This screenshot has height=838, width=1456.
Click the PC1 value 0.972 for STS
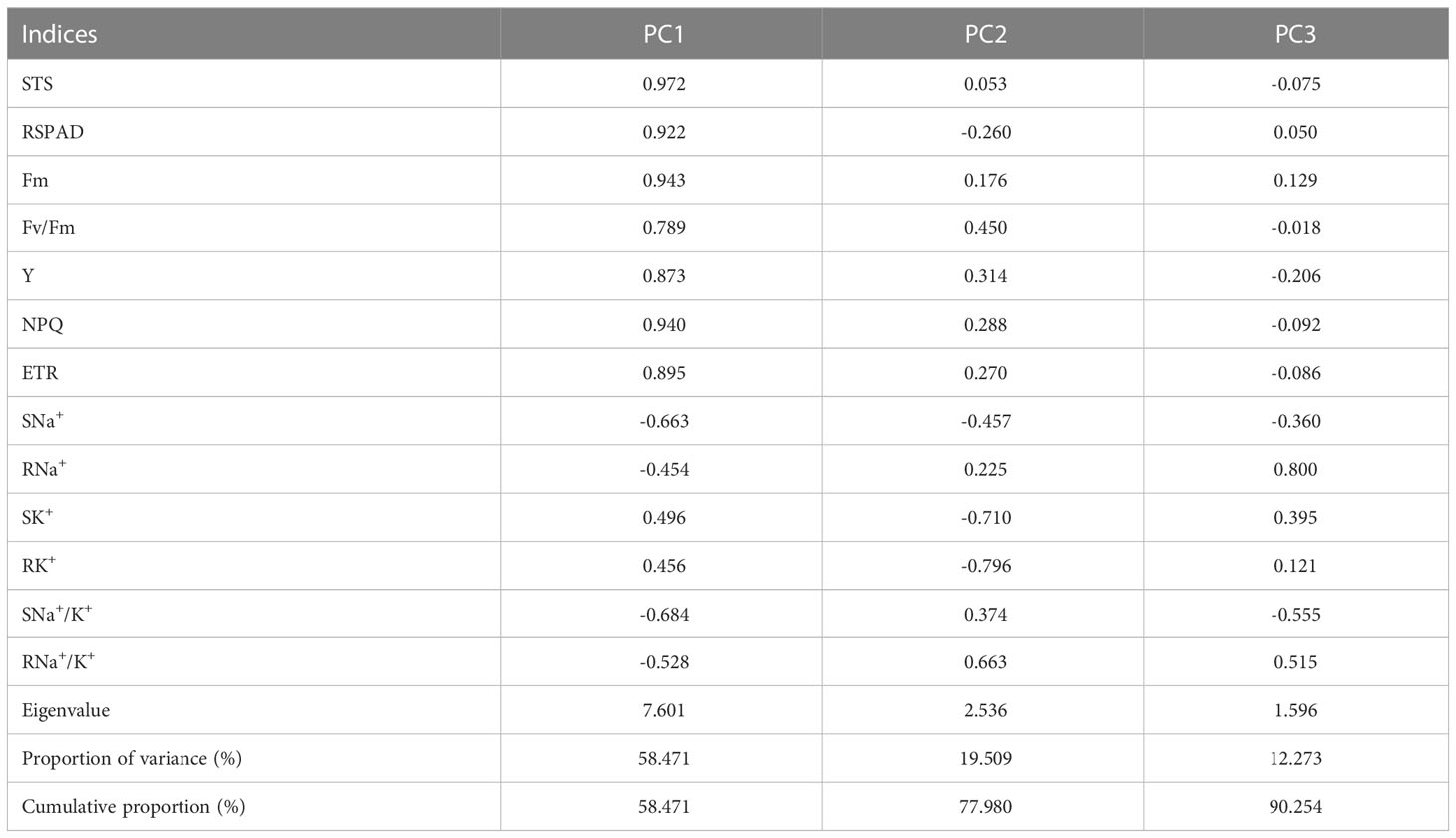pyautogui.click(x=664, y=84)
